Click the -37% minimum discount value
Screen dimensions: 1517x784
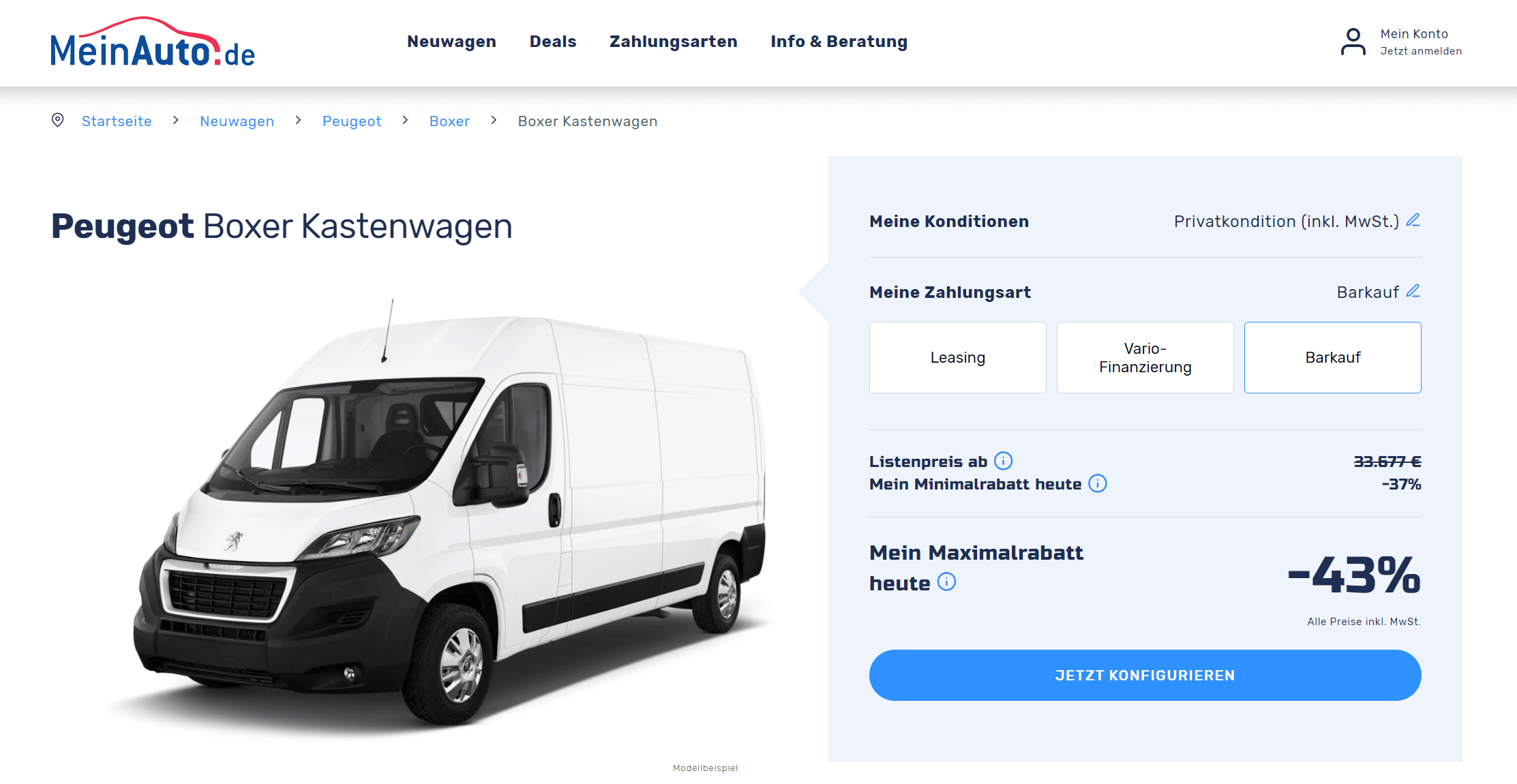[1401, 484]
